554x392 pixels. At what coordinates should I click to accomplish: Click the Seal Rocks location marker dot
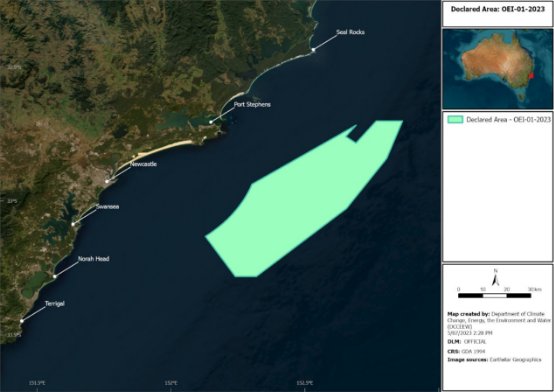pos(313,50)
